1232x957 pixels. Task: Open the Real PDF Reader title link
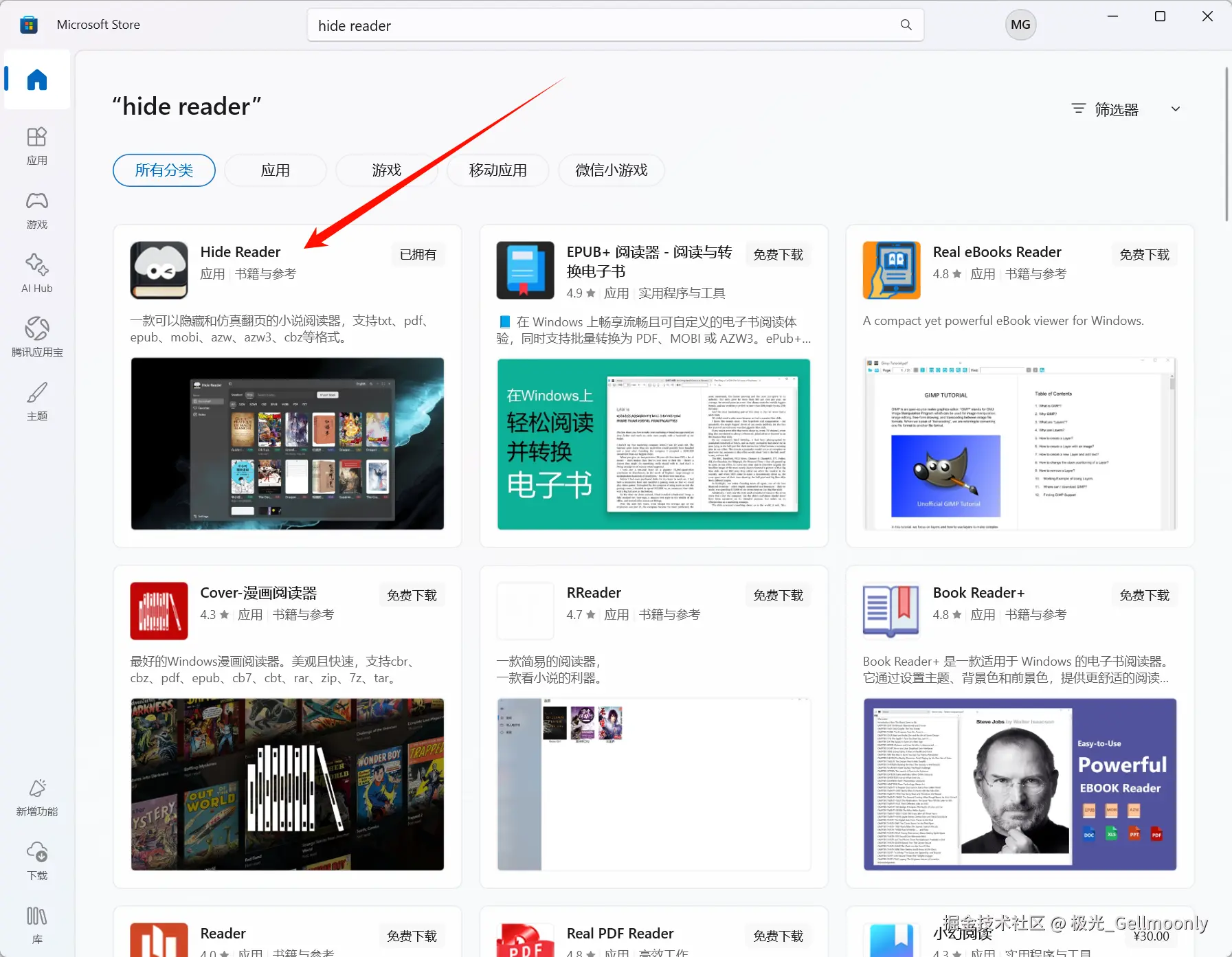[x=620, y=934]
